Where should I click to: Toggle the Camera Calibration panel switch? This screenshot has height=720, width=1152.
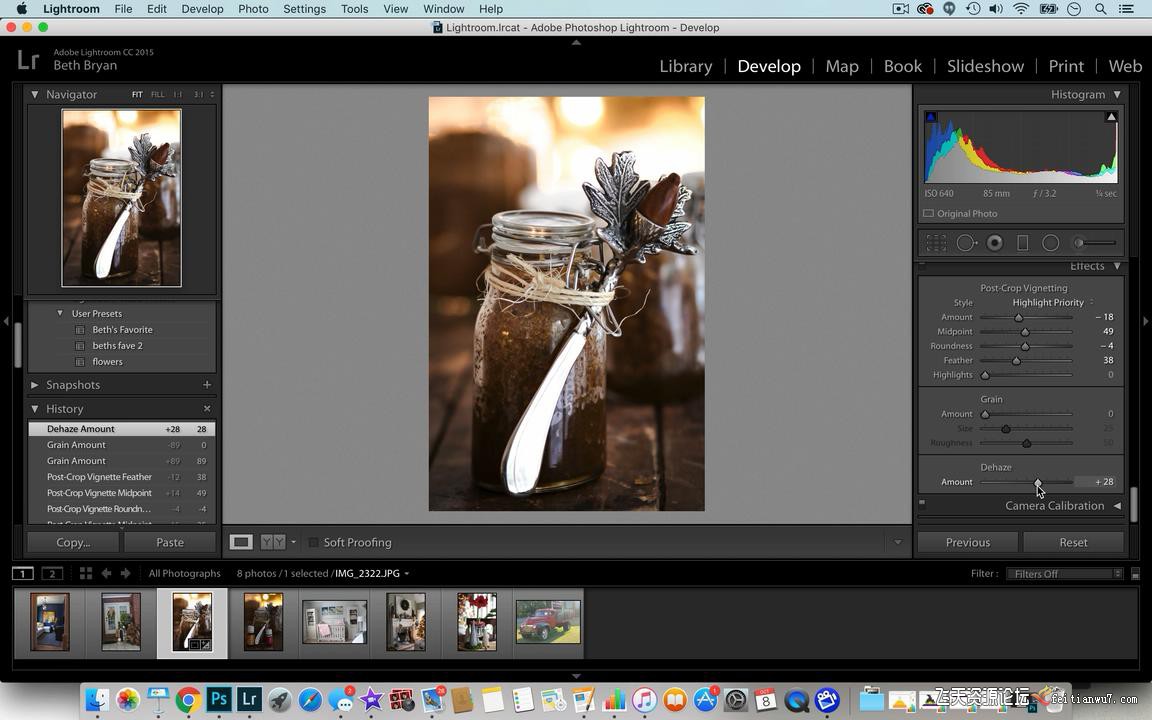(922, 505)
